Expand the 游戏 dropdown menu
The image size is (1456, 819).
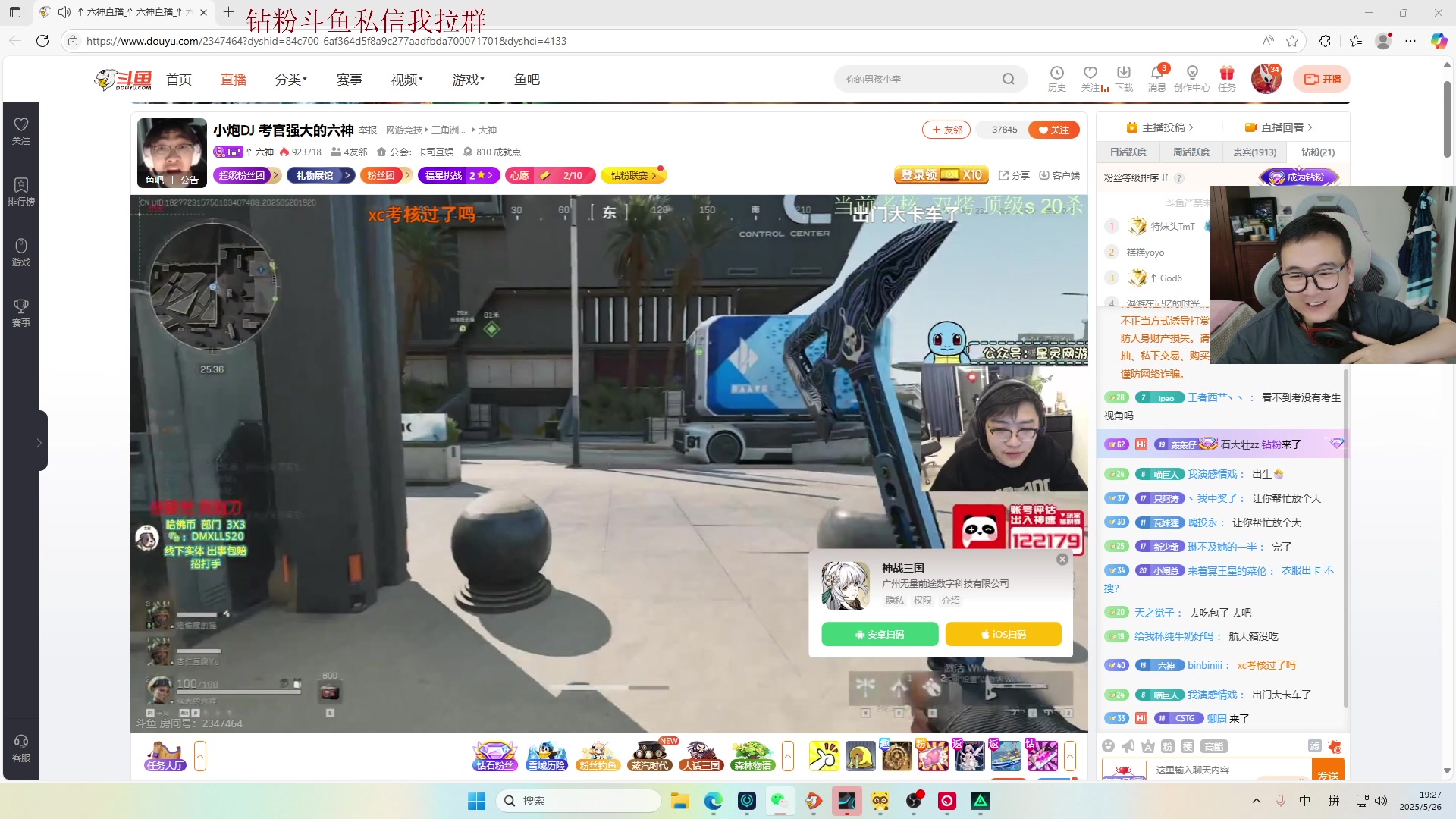click(469, 79)
